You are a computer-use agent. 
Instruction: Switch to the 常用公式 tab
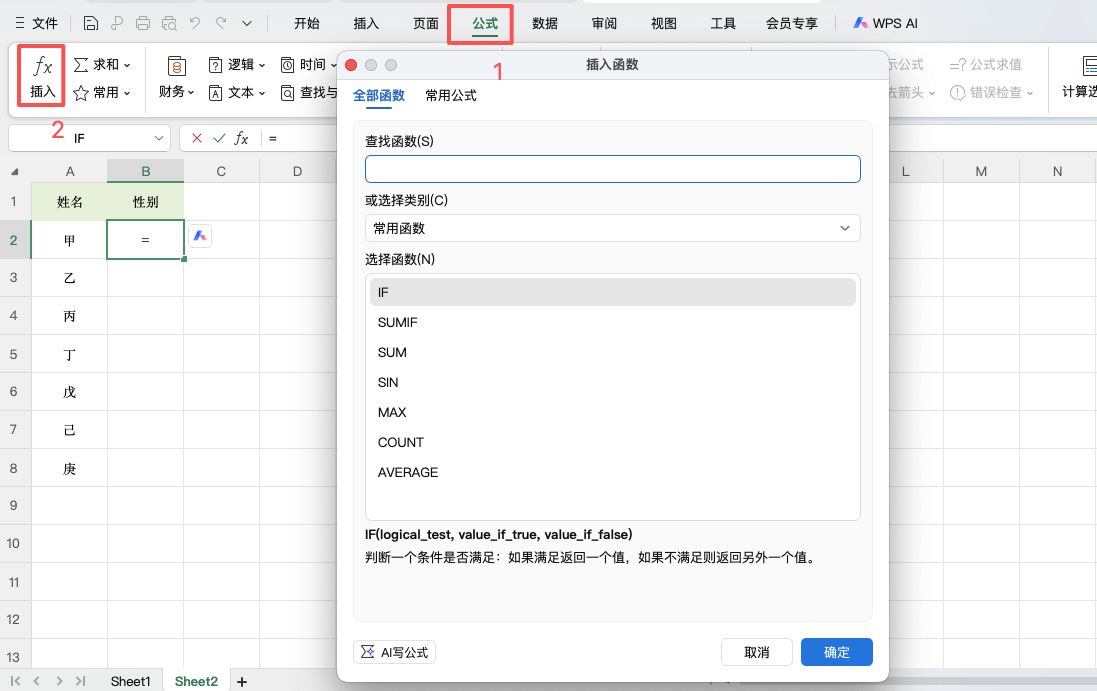click(x=450, y=96)
